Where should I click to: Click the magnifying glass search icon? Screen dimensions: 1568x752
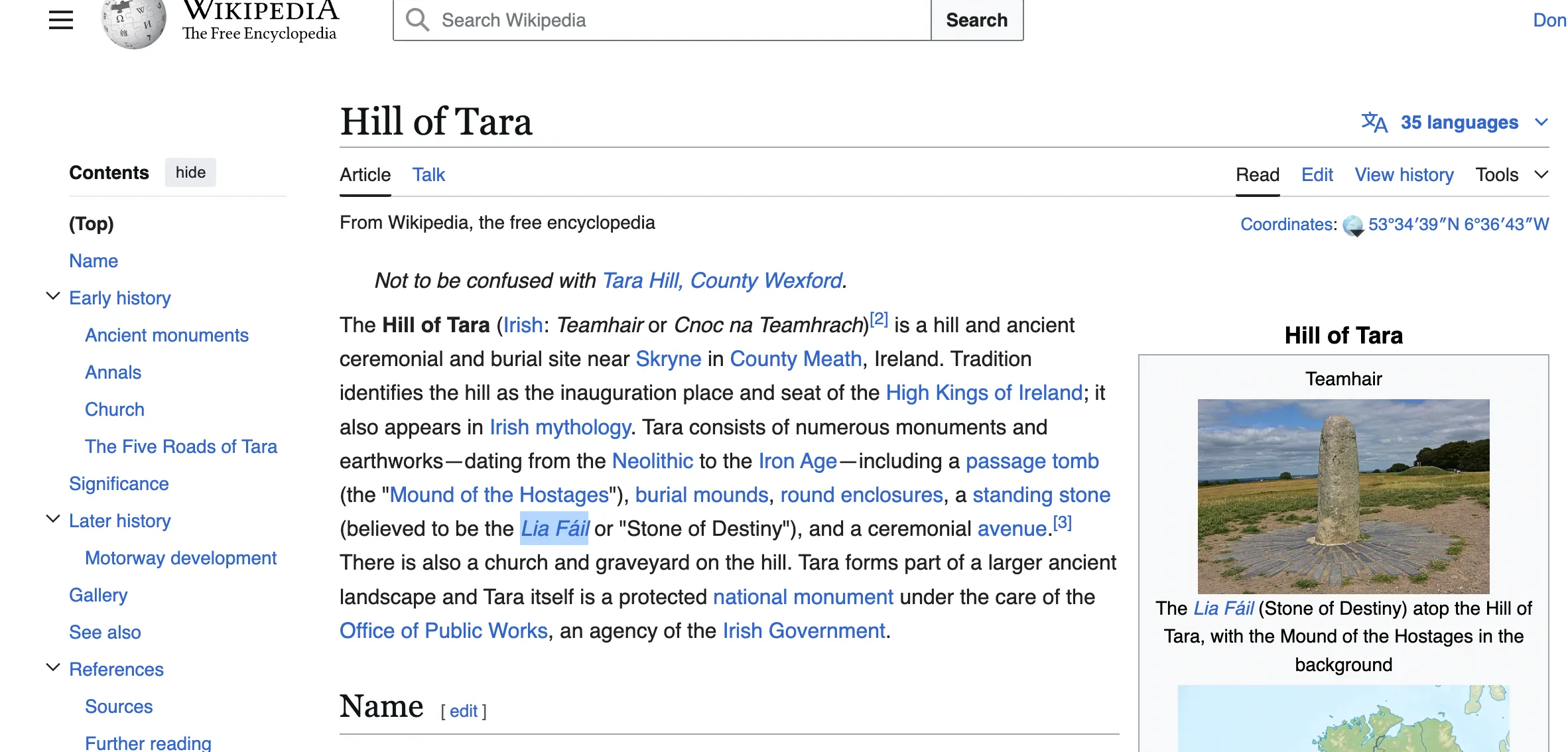click(x=417, y=20)
